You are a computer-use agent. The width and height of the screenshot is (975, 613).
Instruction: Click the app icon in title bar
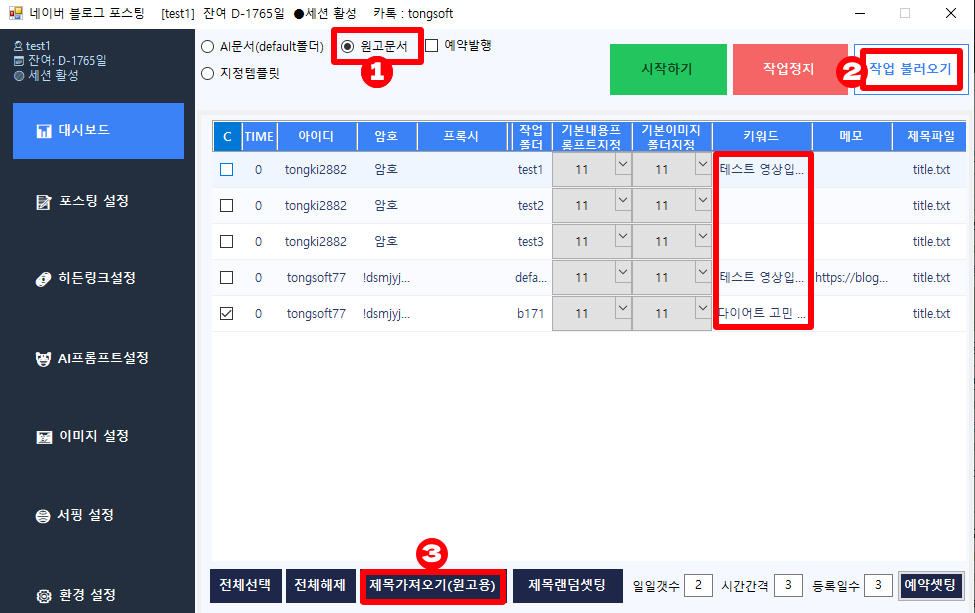15,13
